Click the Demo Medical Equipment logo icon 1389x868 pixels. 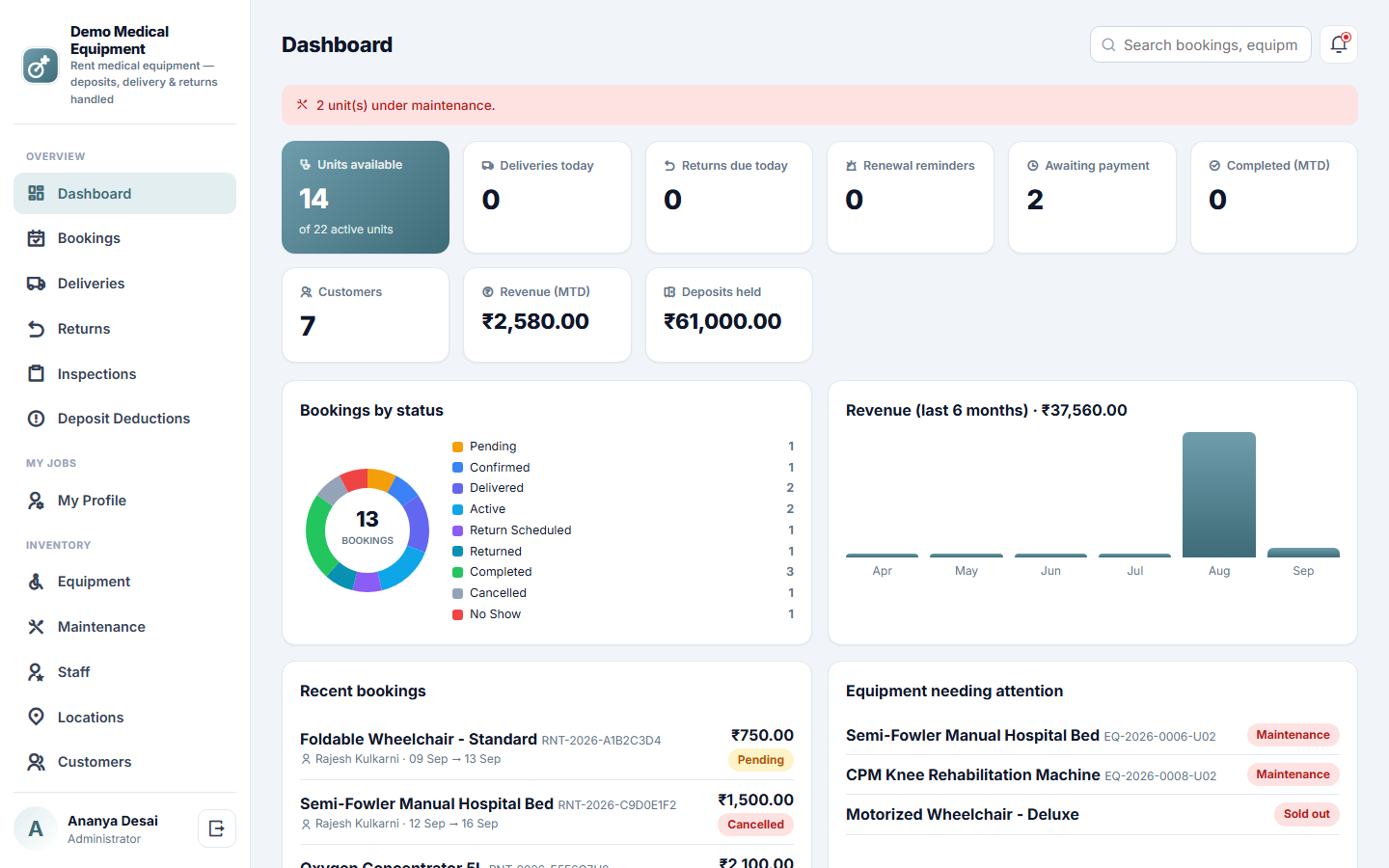click(x=41, y=66)
